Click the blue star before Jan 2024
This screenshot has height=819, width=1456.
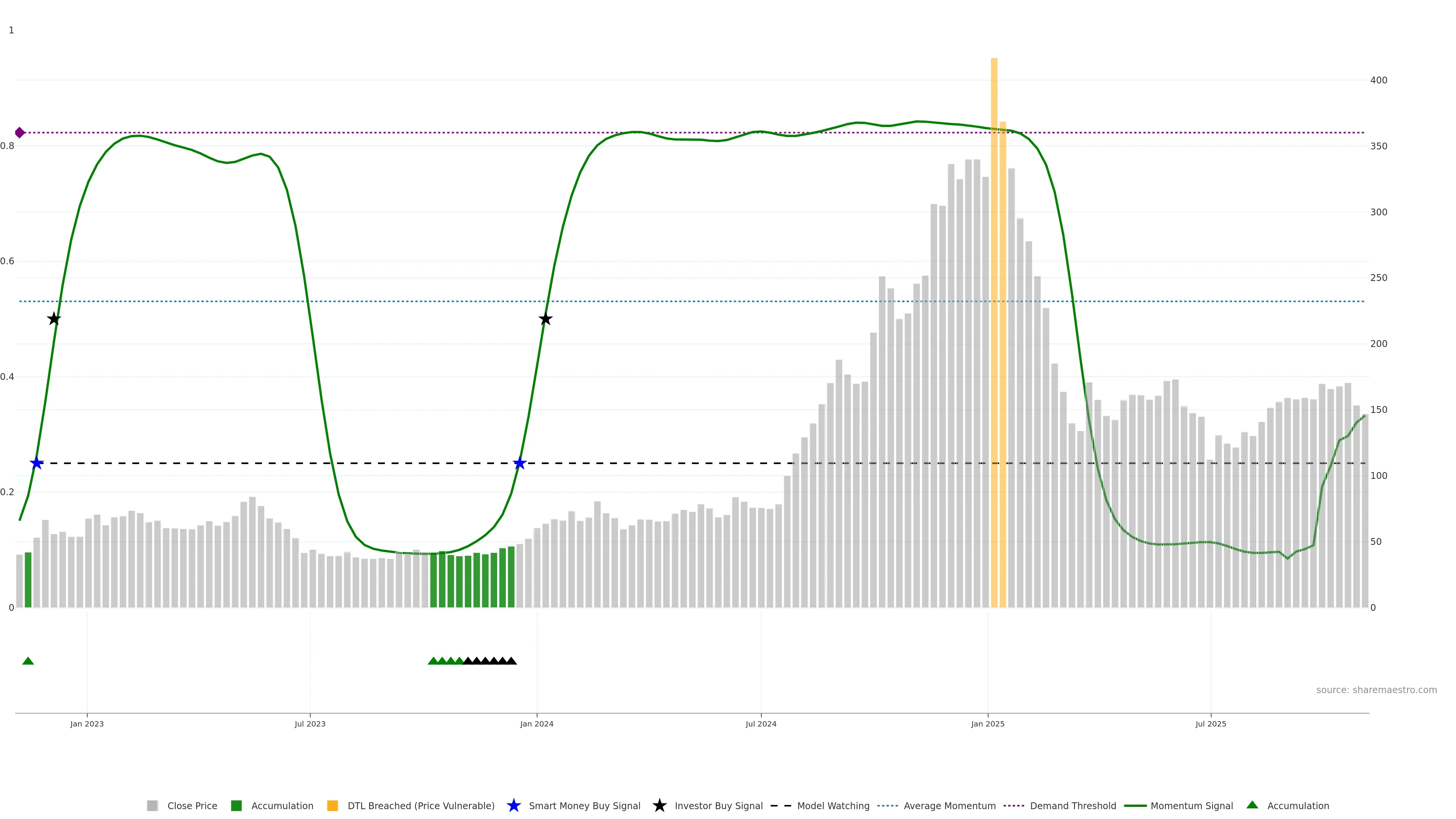[519, 463]
